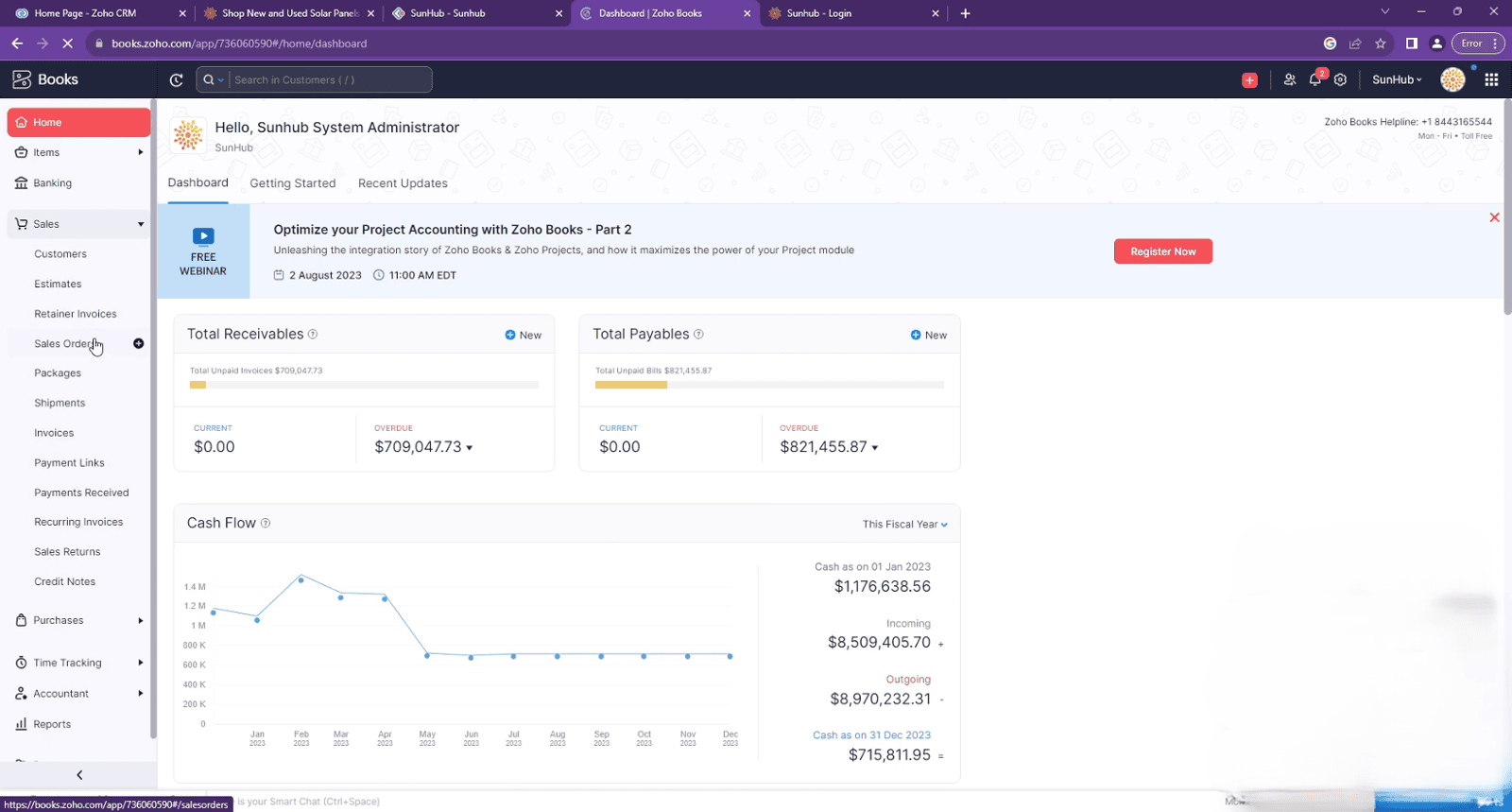
Task: Collapse the left sidebar arrow
Action: (x=79, y=775)
